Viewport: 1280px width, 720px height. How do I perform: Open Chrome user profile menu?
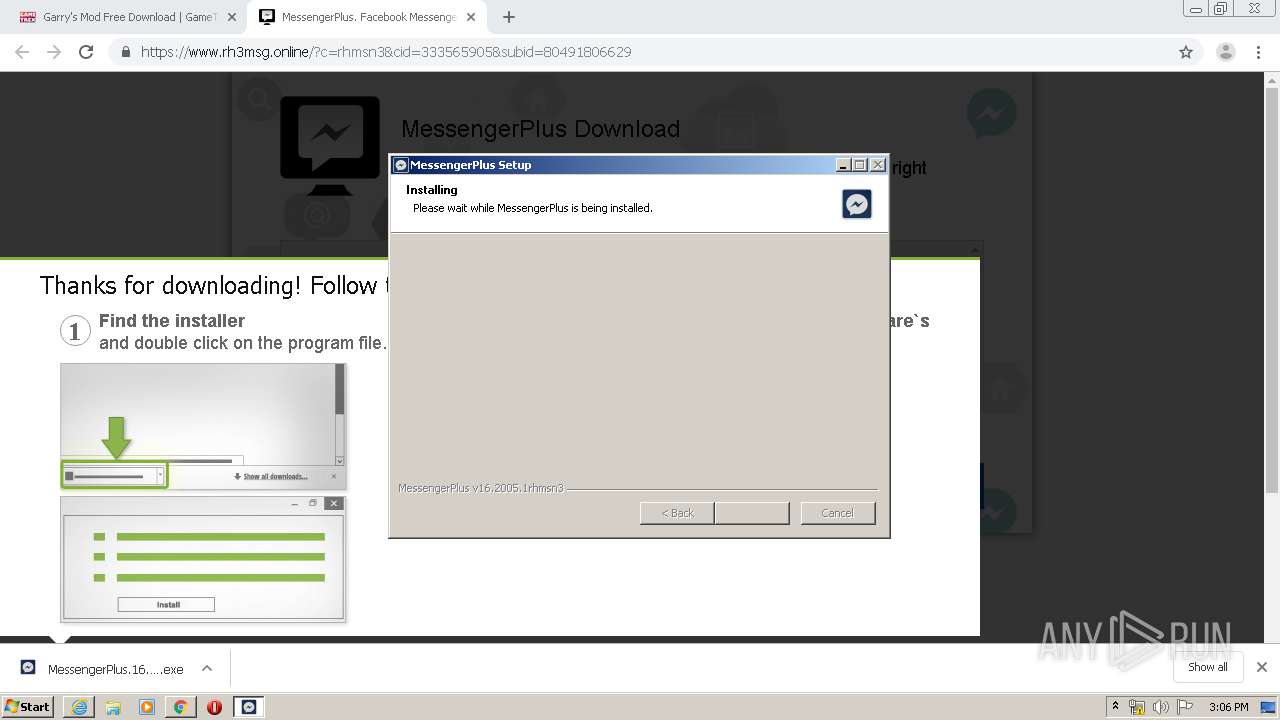pyautogui.click(x=1225, y=52)
